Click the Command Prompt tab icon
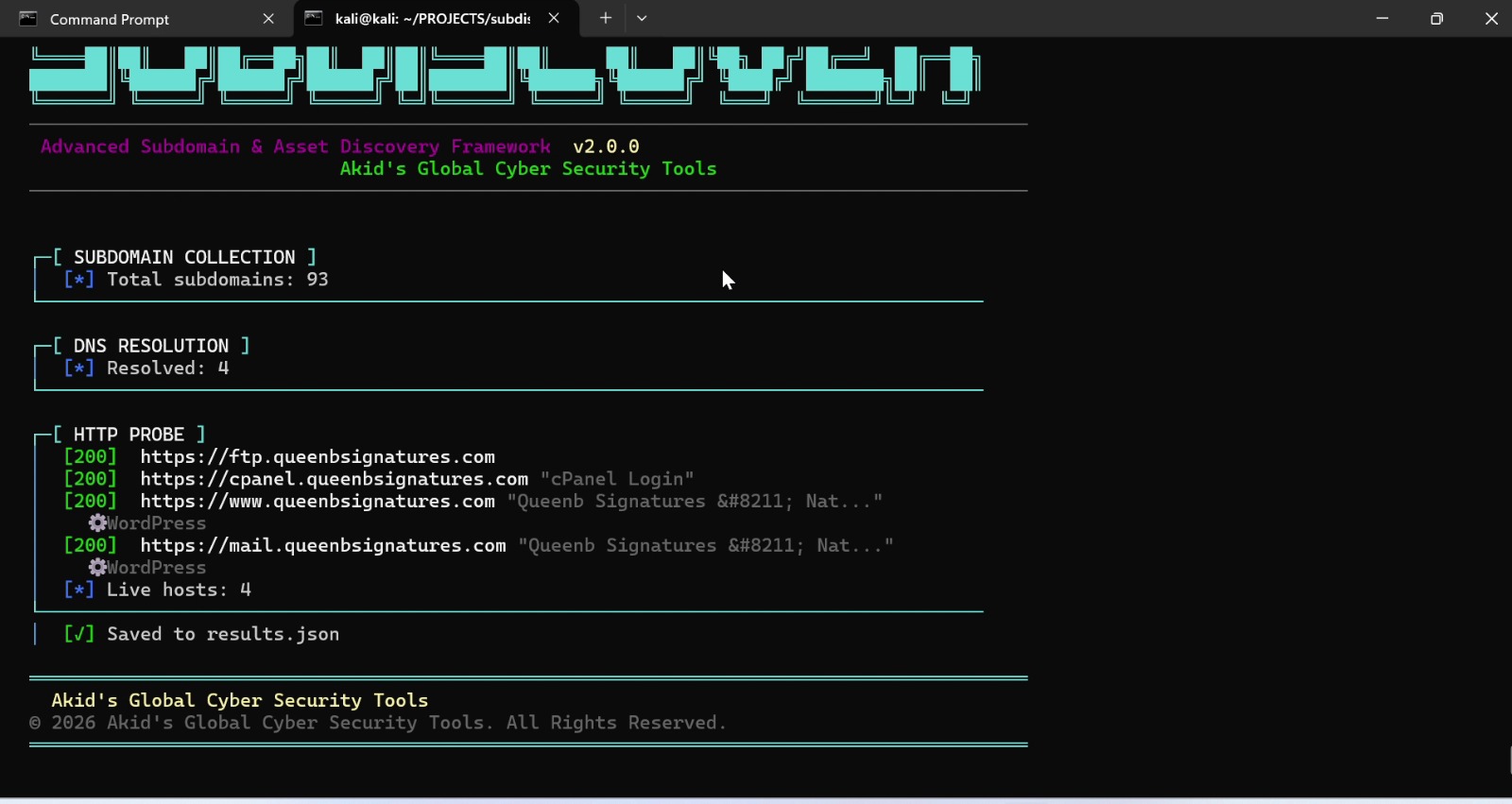This screenshot has height=804, width=1512. (x=28, y=19)
